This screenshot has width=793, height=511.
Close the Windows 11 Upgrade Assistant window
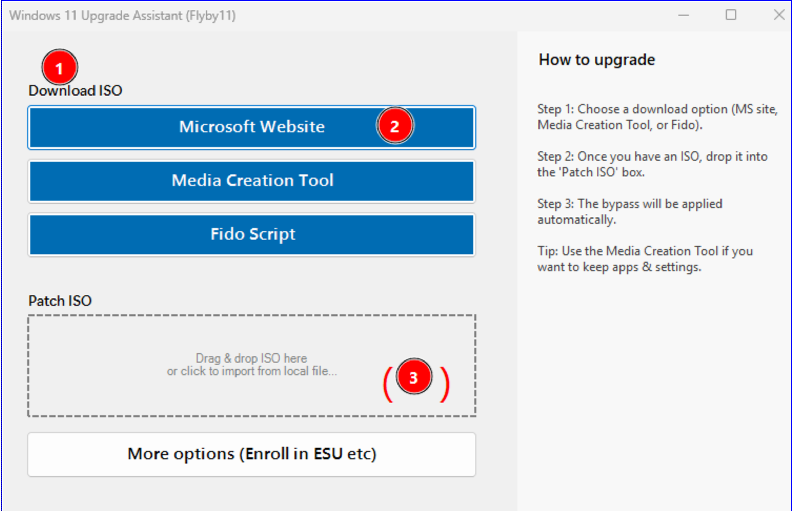tap(779, 15)
